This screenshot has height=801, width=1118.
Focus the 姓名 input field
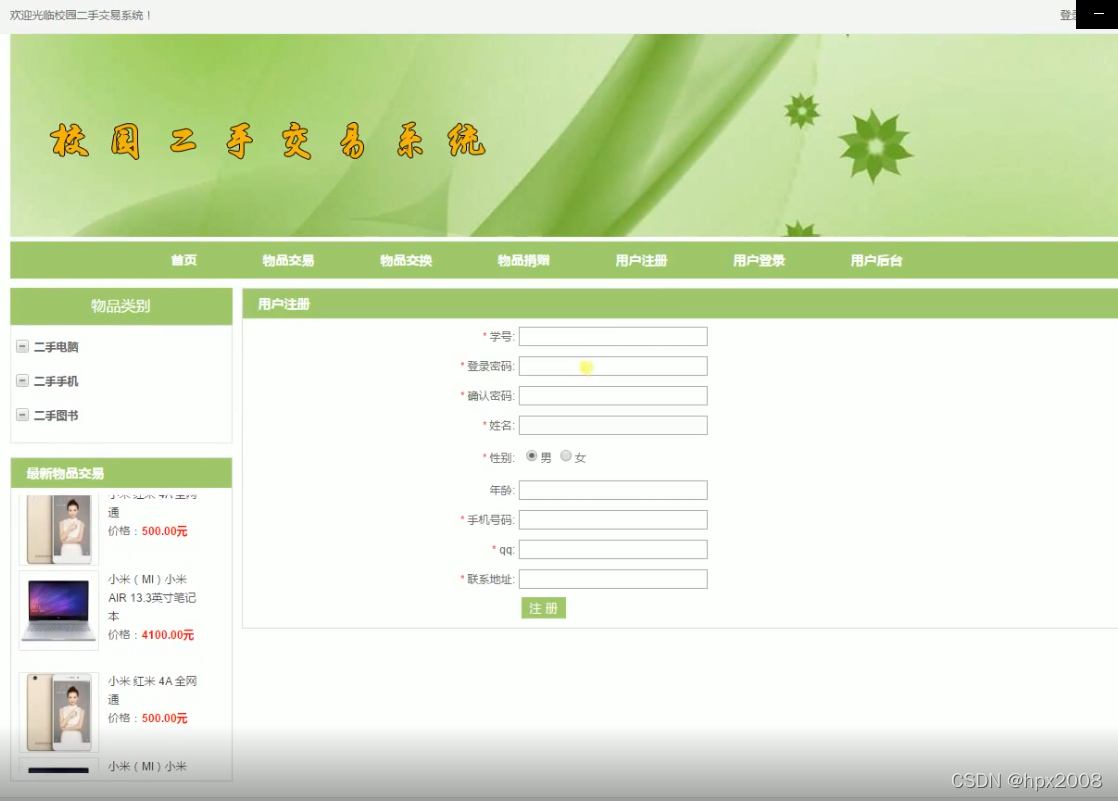(613, 426)
